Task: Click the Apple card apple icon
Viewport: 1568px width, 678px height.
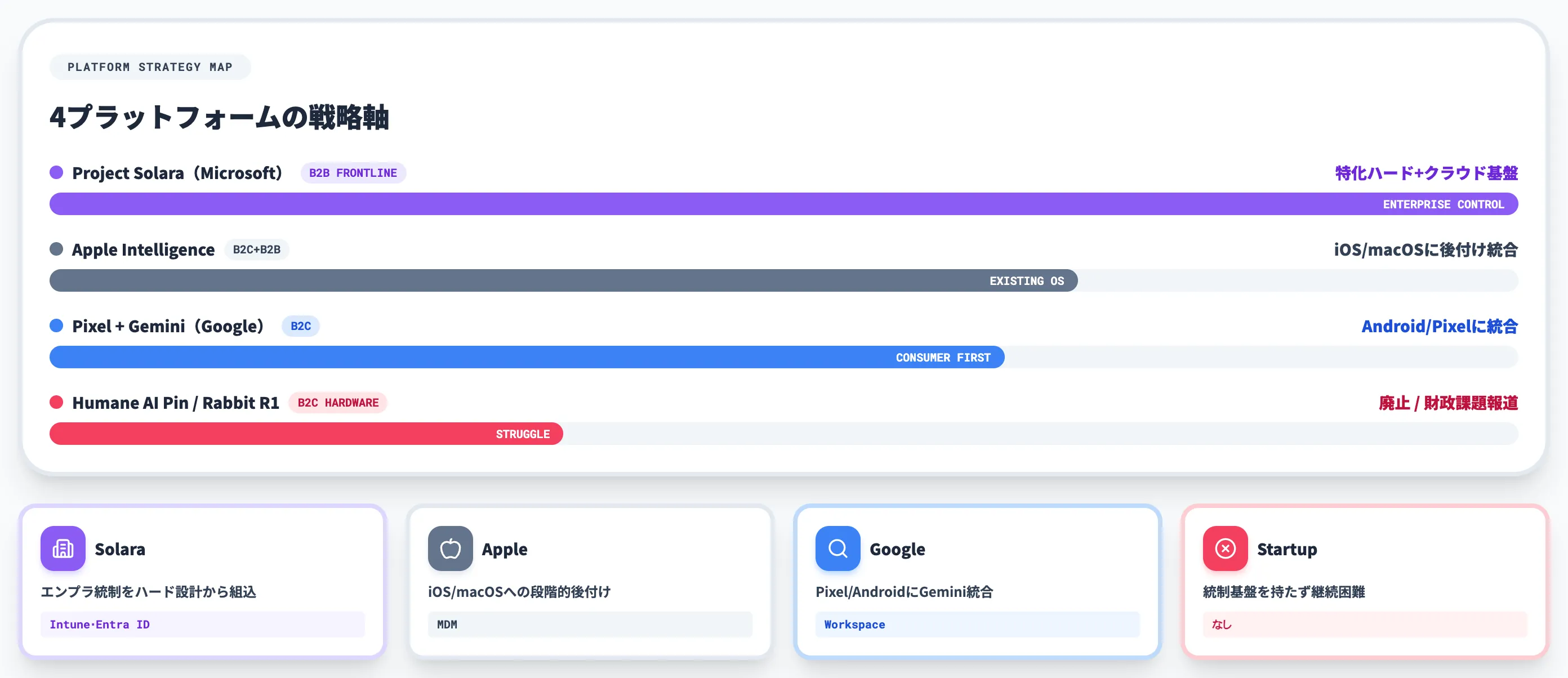Action: click(451, 548)
